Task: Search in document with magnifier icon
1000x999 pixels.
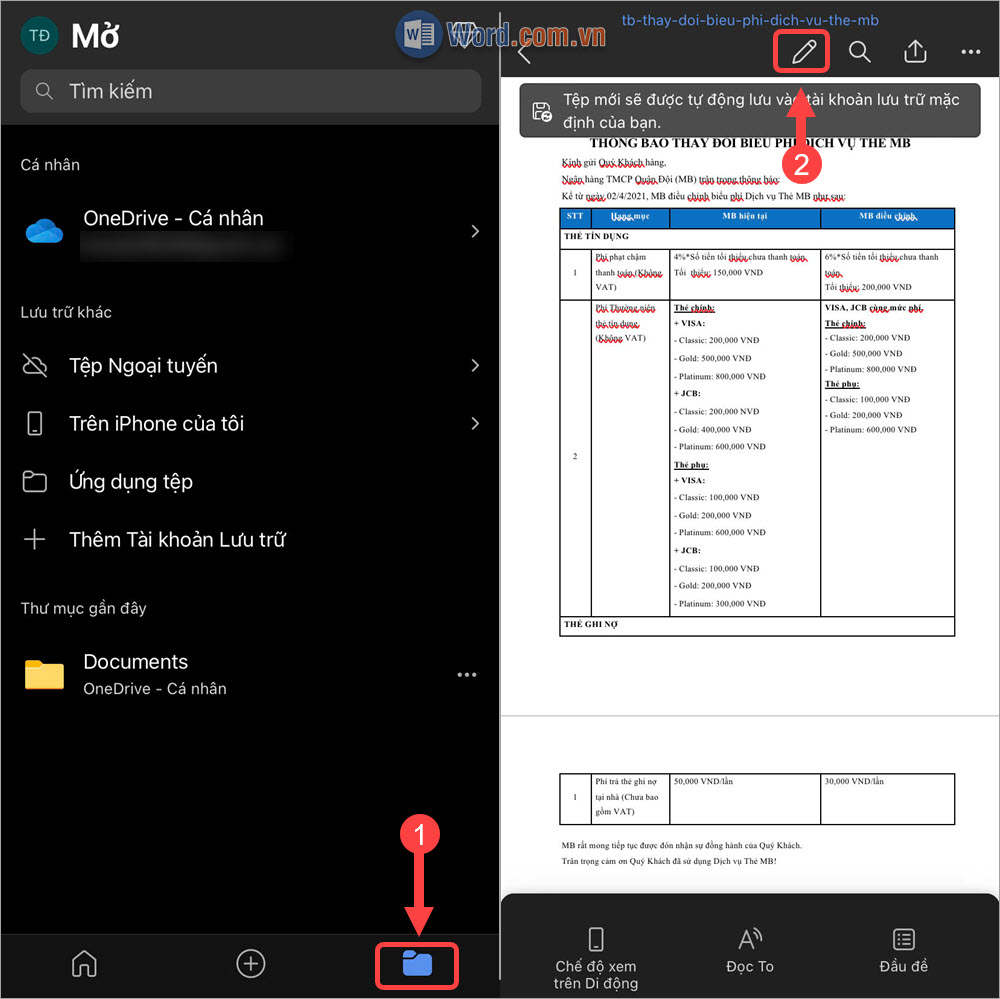Action: coord(860,52)
